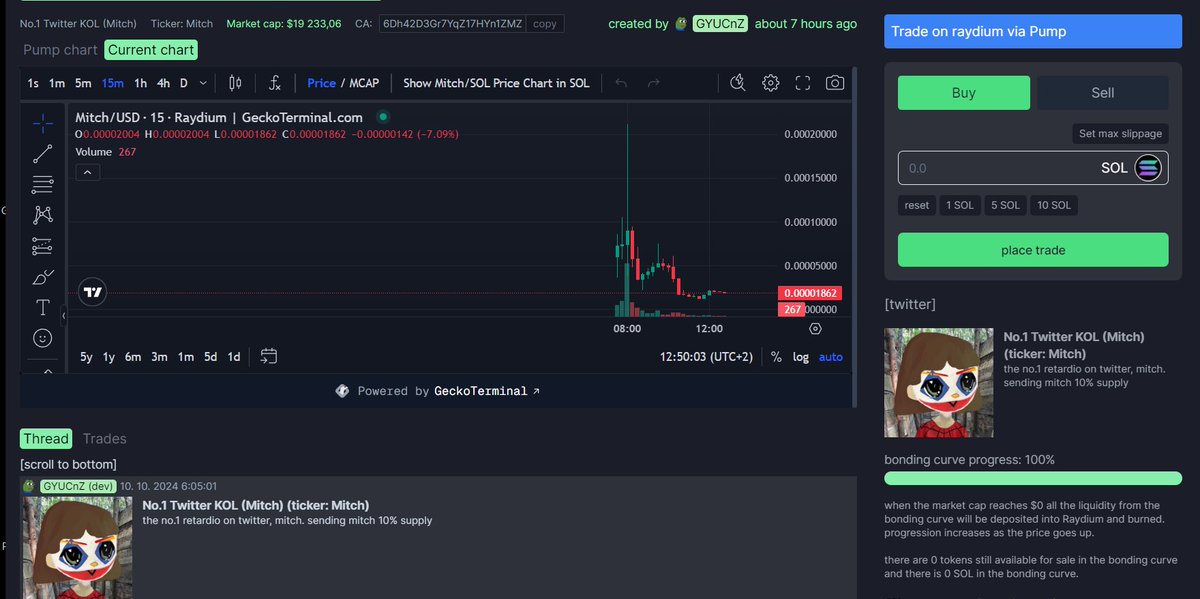Image resolution: width=1200 pixels, height=599 pixels.
Task: Select the Sell tab
Action: [x=1102, y=93]
